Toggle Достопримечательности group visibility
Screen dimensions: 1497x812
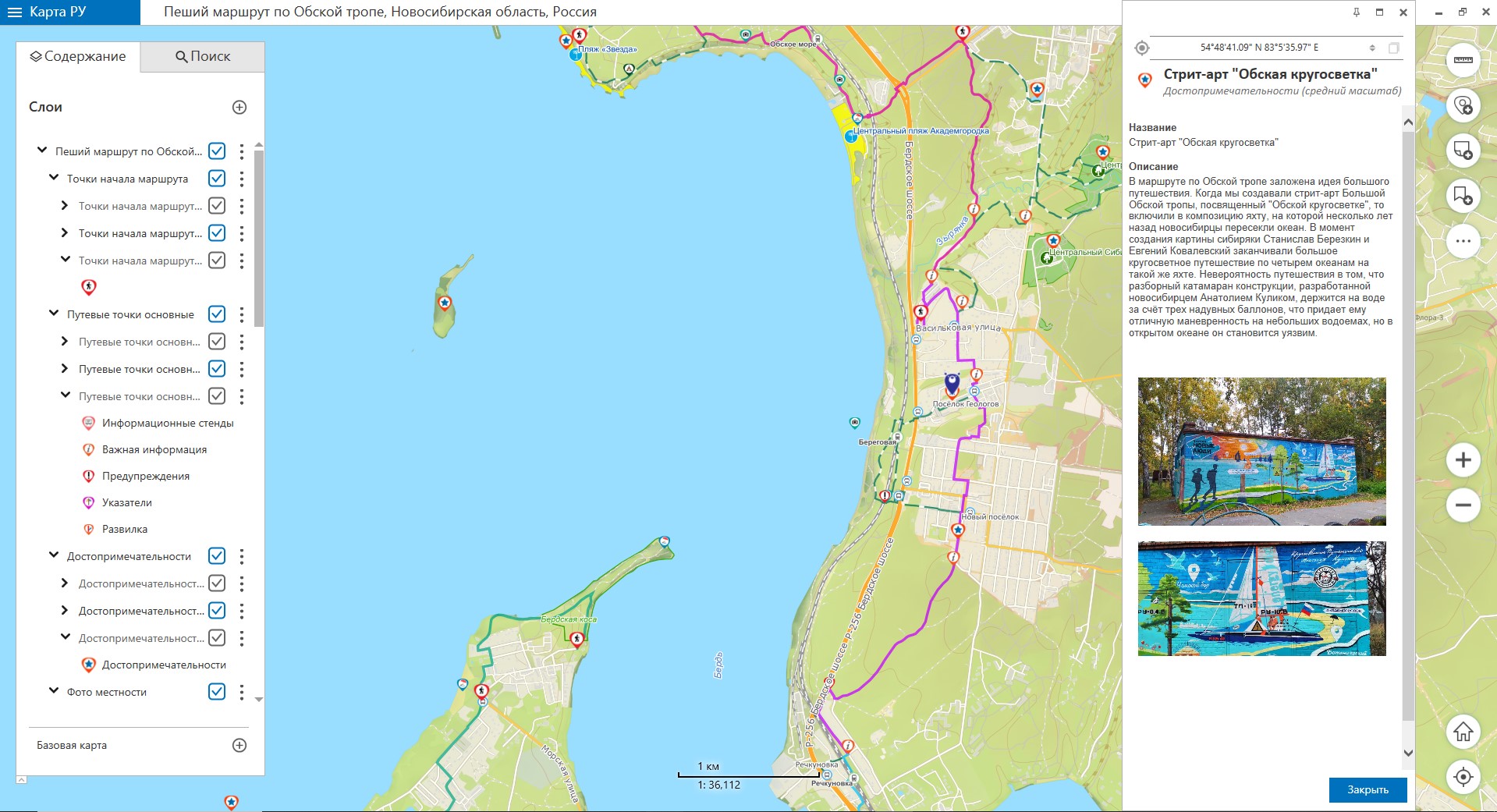coord(217,556)
